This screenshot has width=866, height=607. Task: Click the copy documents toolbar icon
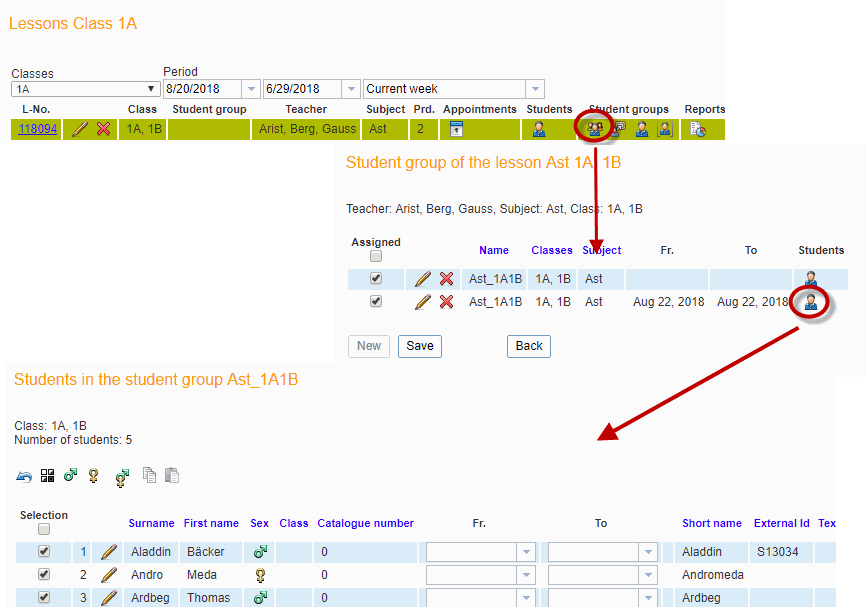point(149,475)
